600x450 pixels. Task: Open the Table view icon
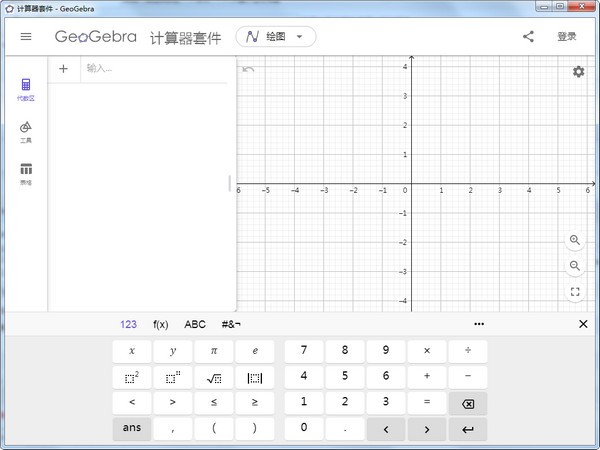(26, 174)
